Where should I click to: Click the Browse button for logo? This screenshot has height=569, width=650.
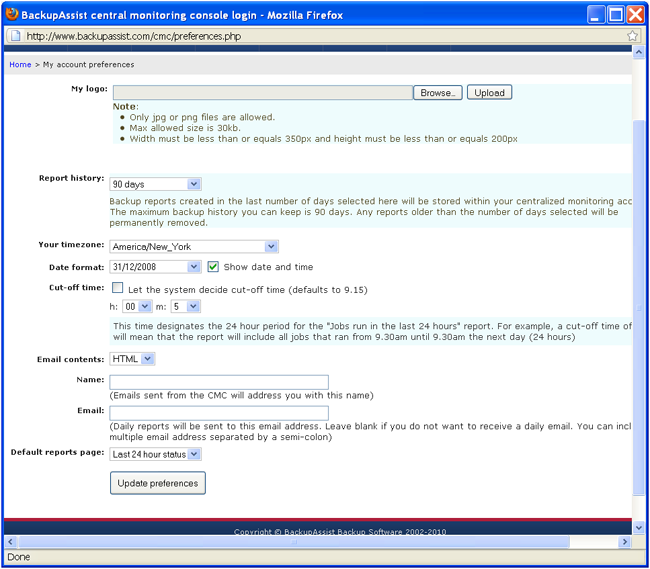click(438, 92)
